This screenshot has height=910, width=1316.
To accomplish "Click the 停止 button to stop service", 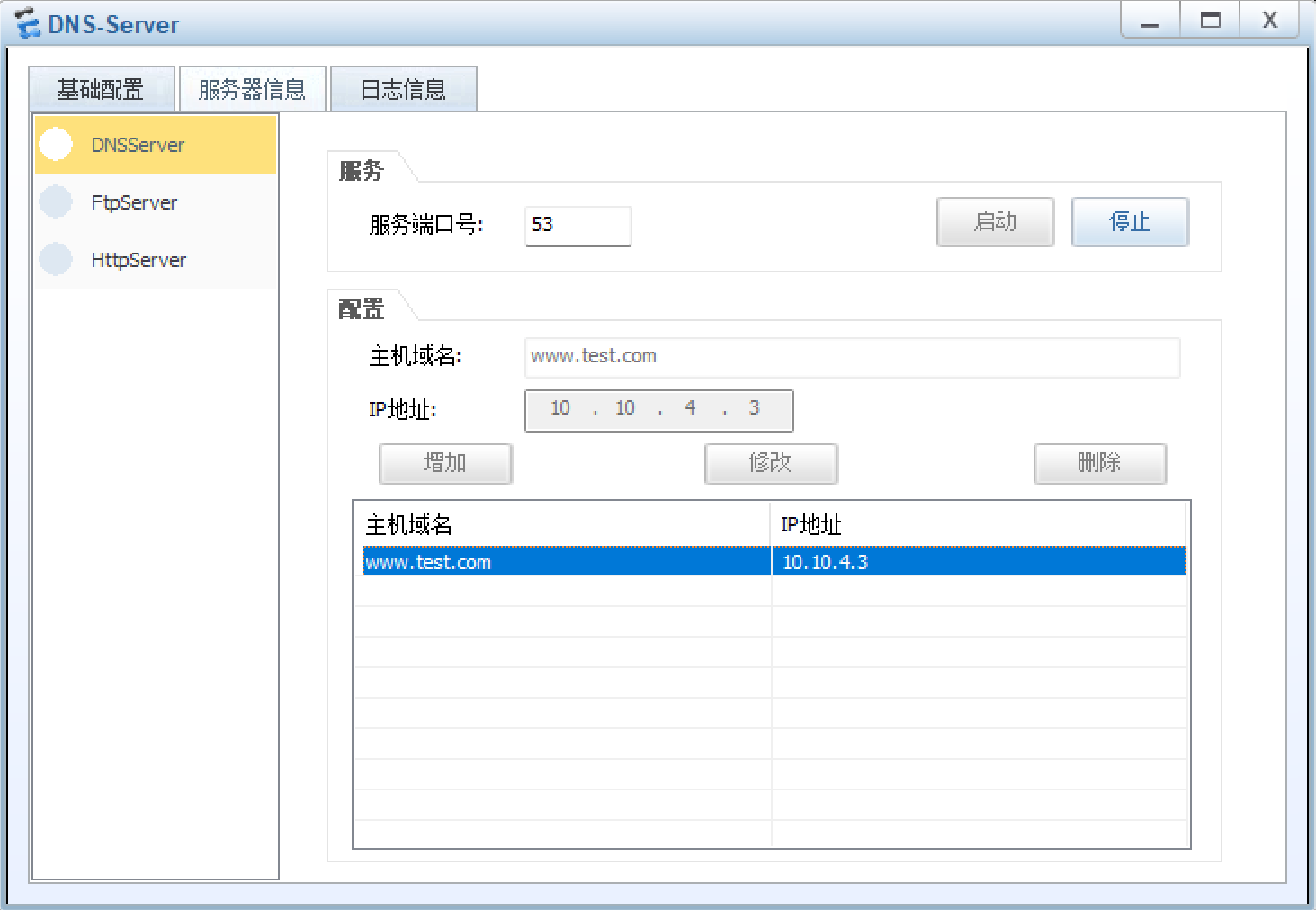I will click(x=1130, y=222).
